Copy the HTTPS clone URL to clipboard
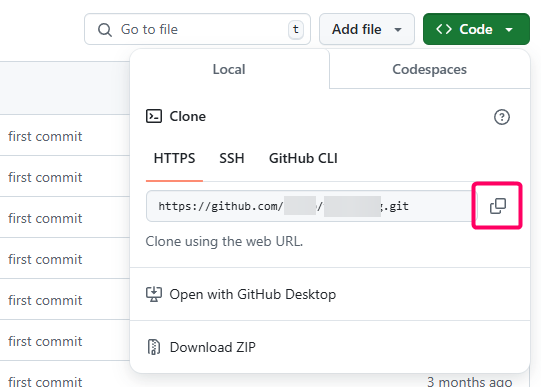This screenshot has height=387, width=541. tap(498, 206)
